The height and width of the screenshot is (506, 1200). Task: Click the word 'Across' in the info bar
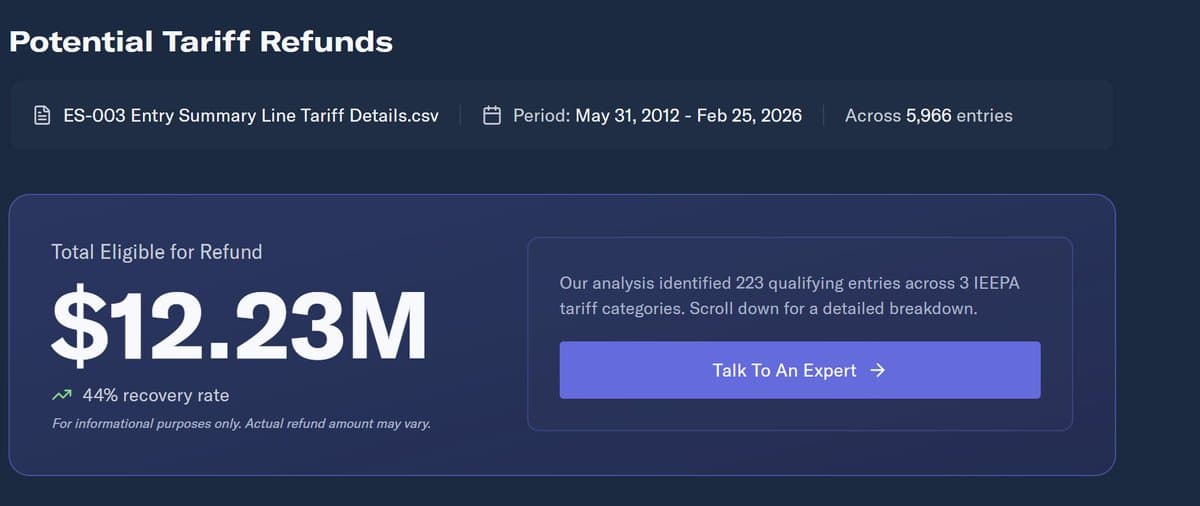point(872,116)
